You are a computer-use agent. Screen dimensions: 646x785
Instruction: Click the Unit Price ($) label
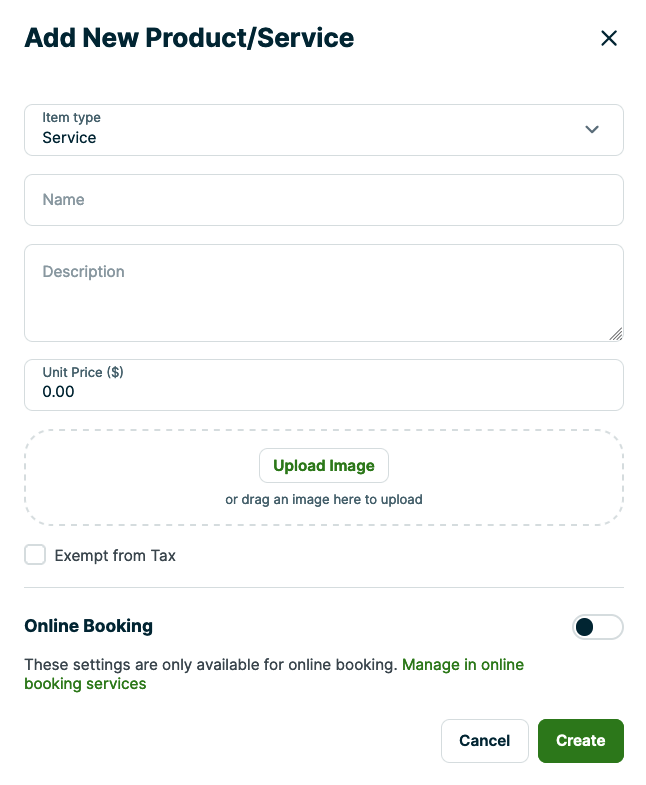pos(82,372)
